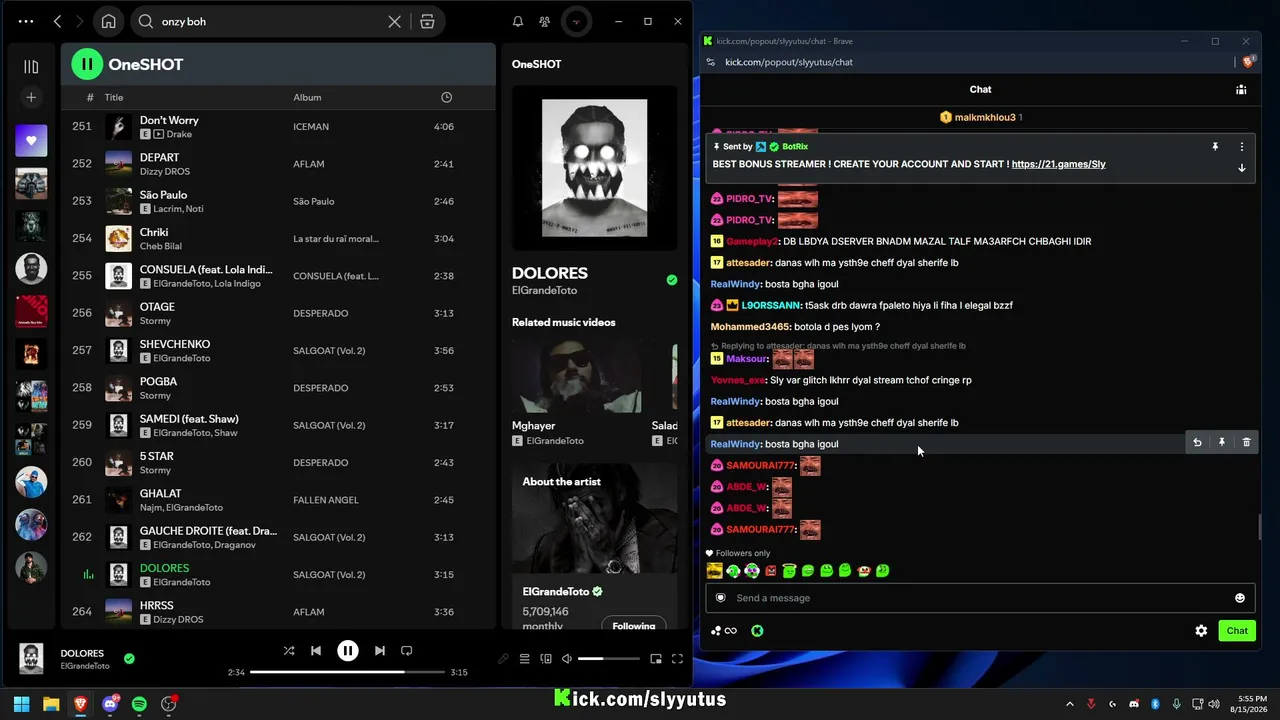Viewport: 1280px width, 720px height.
Task: Open the Windows Start menu
Action: coord(22,704)
